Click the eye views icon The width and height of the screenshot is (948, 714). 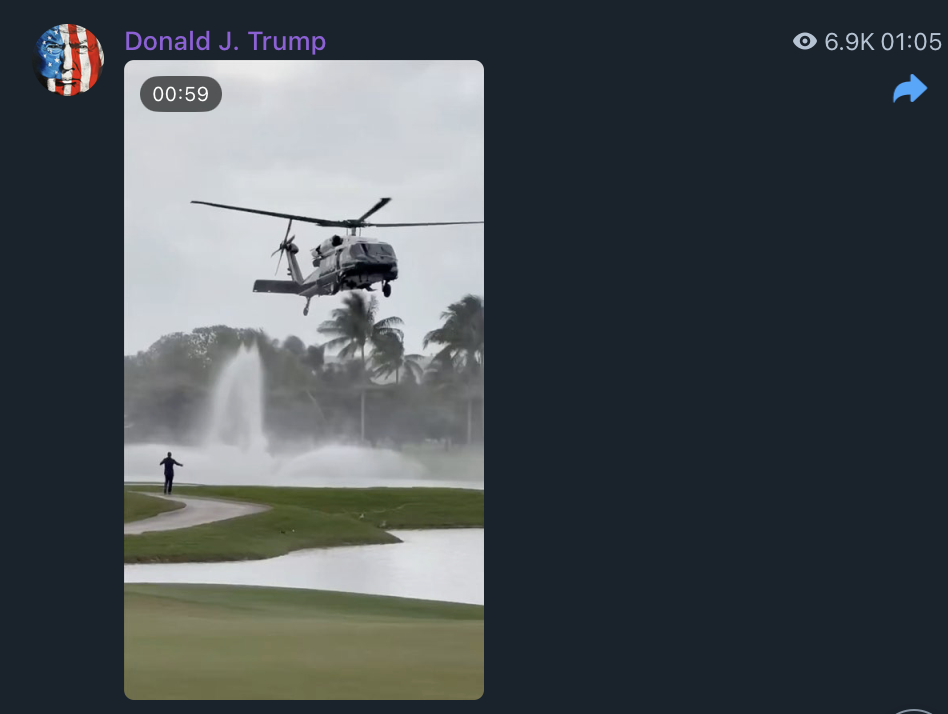tap(805, 41)
